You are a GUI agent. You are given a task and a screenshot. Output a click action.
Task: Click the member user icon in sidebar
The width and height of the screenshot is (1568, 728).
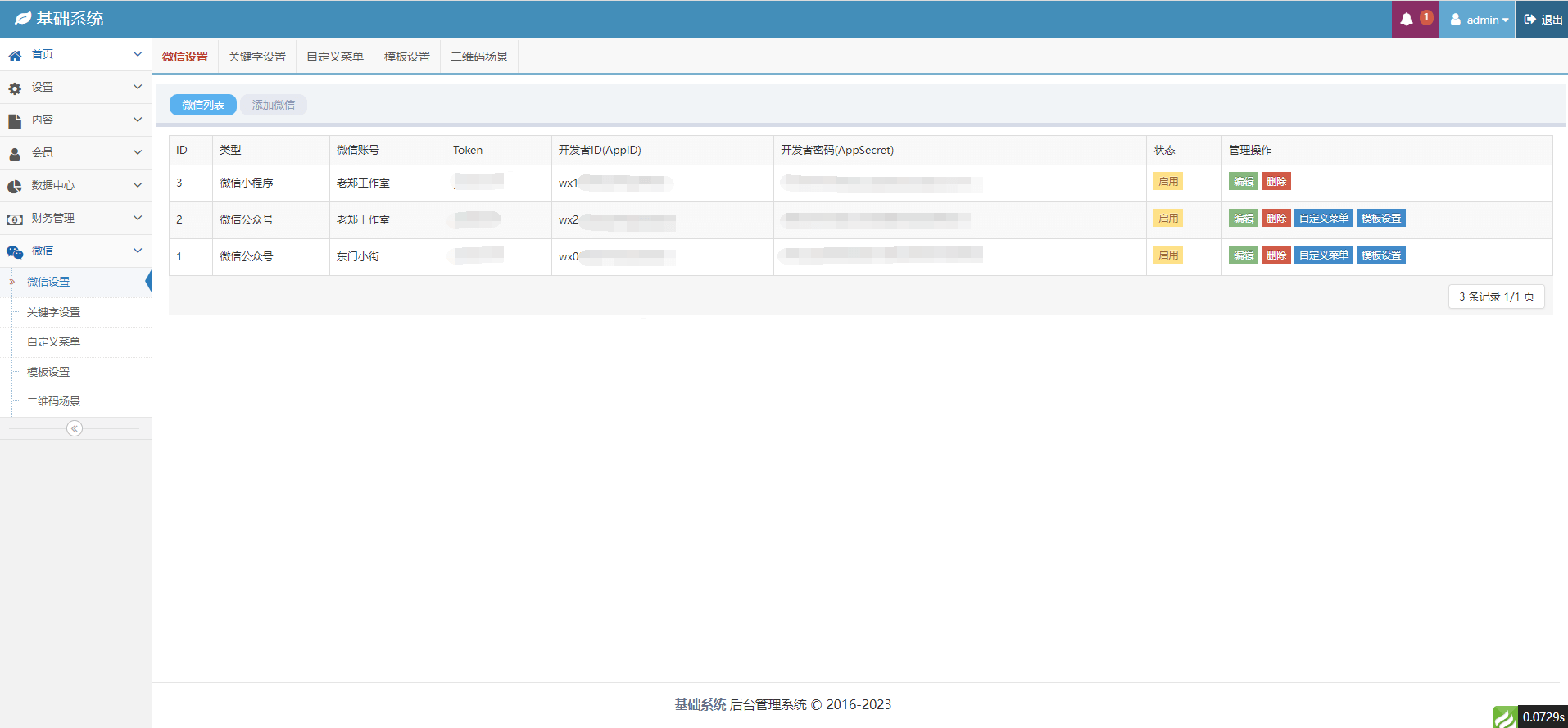click(x=15, y=154)
